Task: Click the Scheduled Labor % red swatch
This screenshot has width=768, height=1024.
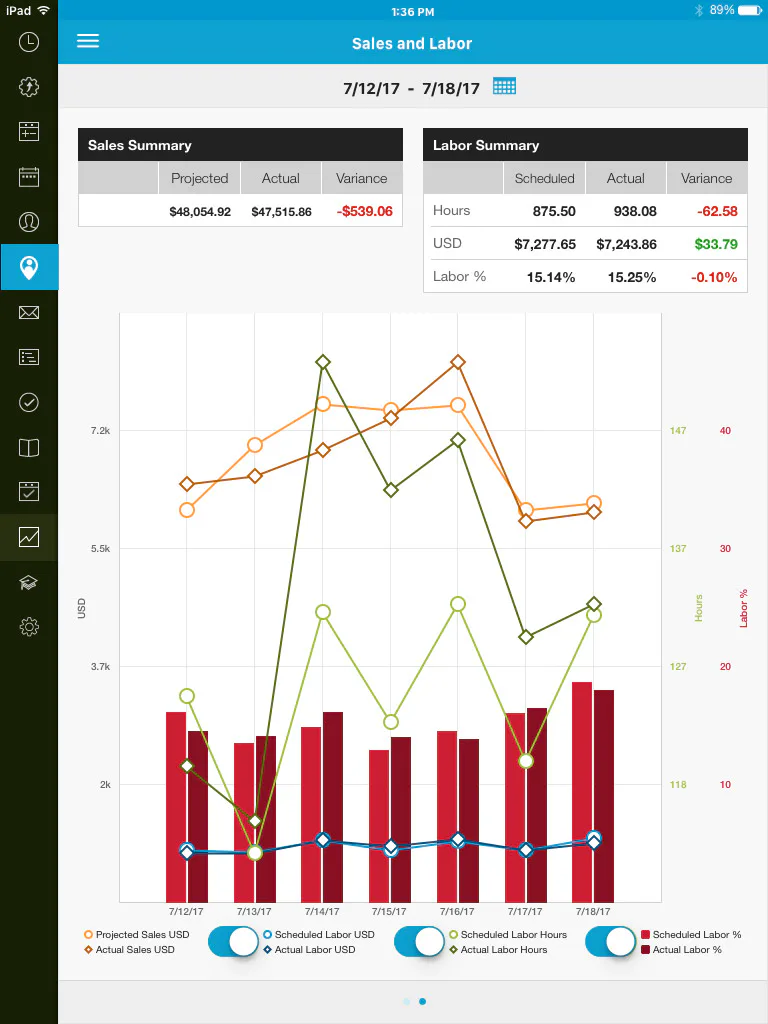Action: (645, 935)
